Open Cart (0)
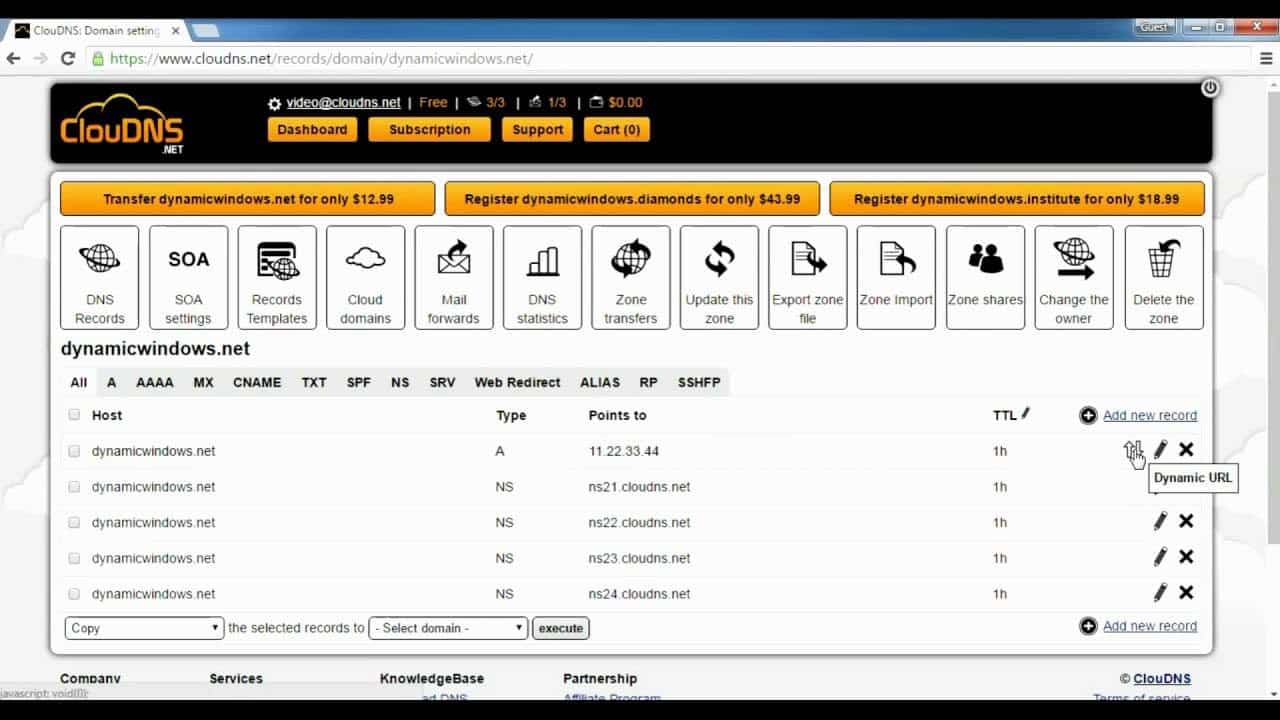The height and width of the screenshot is (720, 1280). point(617,130)
